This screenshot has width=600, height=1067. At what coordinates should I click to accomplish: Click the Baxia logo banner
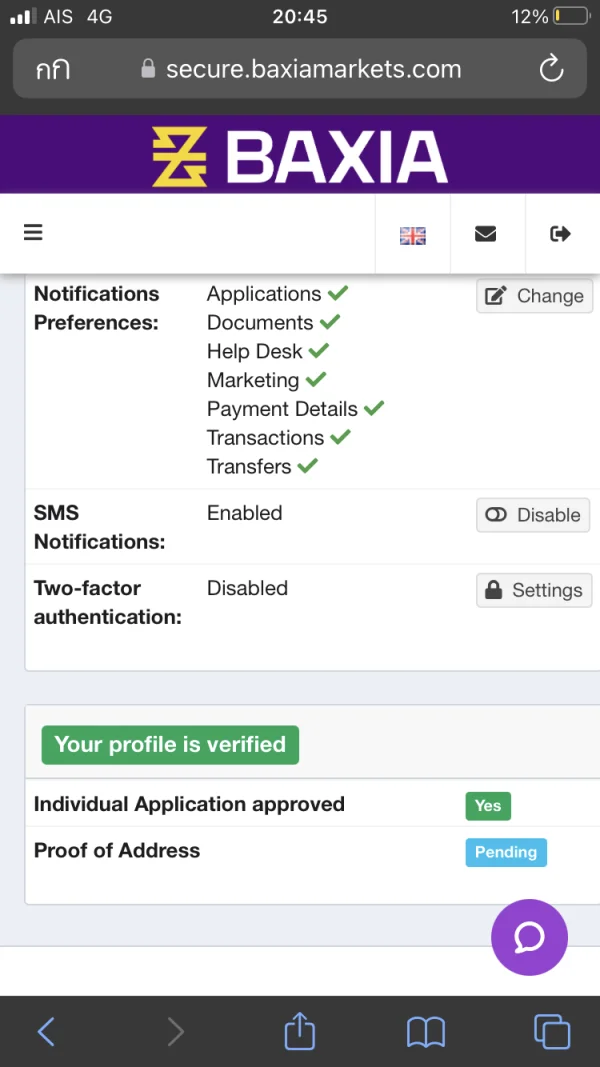(x=300, y=156)
